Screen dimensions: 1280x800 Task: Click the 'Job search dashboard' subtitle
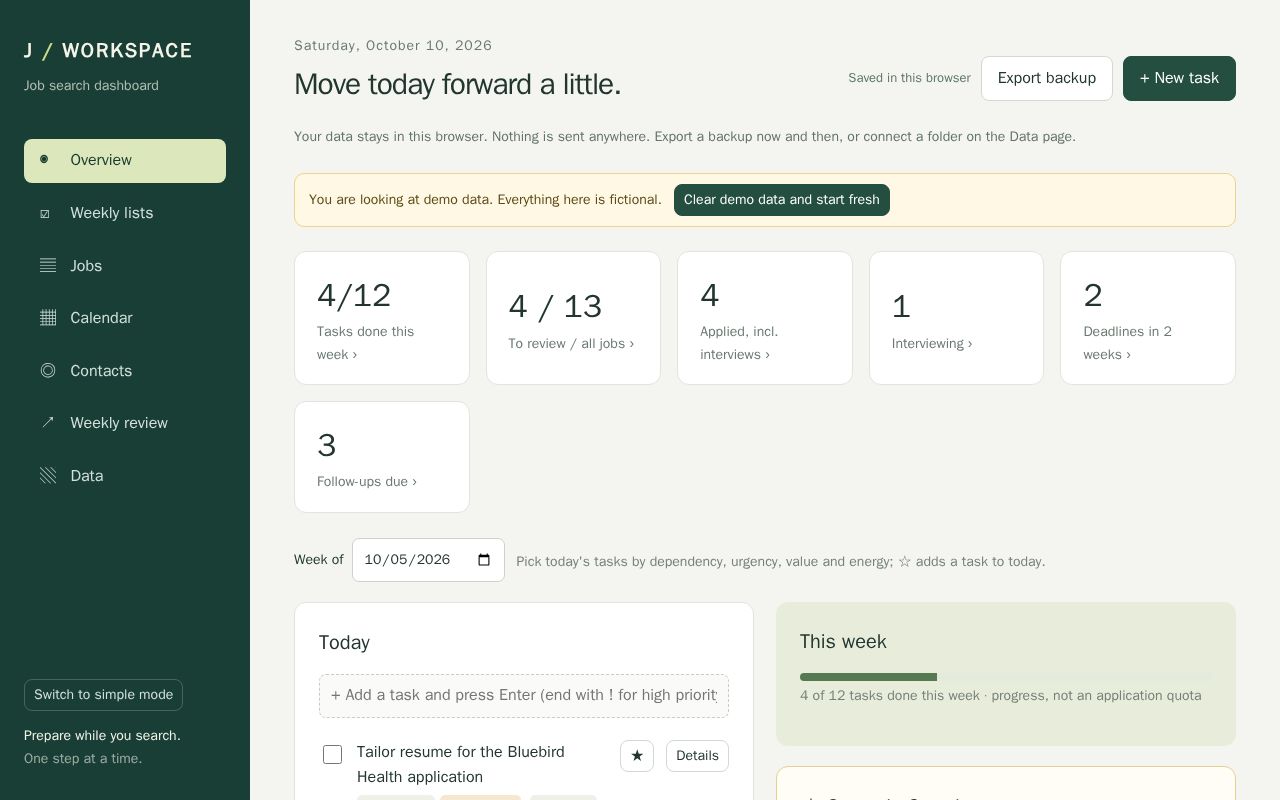coord(91,86)
